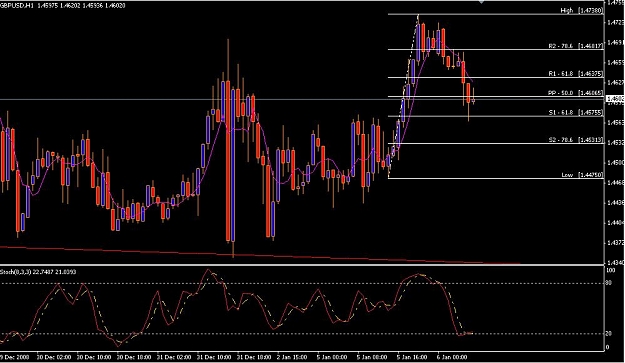Click the chart shift triangle marker
625x363 pixels.
(482, 2)
